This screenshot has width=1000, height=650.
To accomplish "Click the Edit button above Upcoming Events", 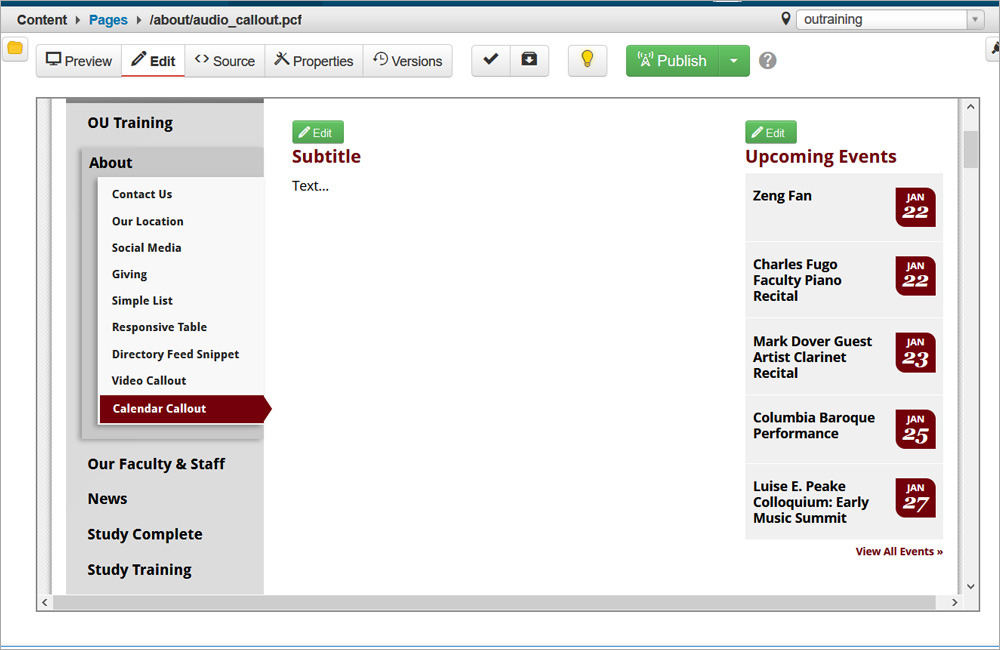I will [x=770, y=132].
